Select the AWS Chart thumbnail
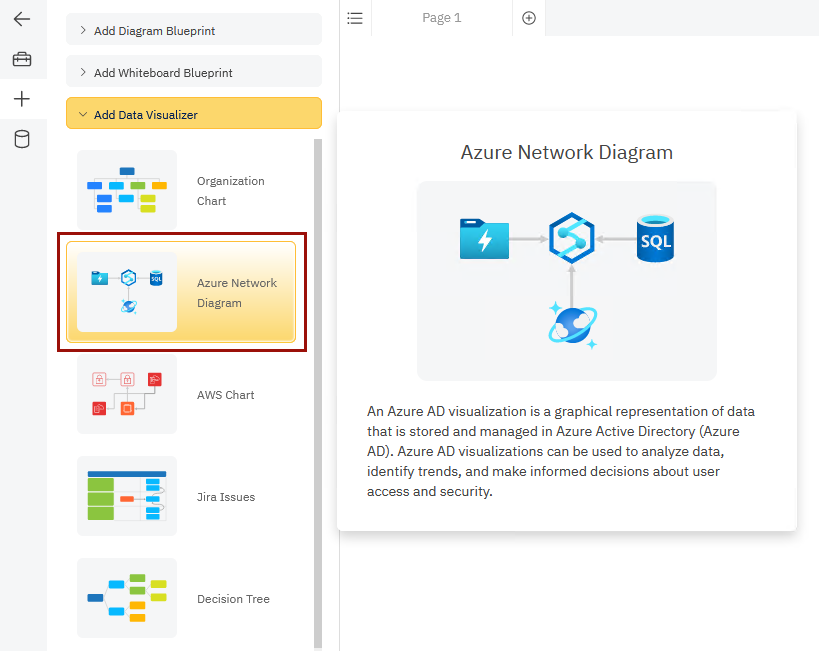The height and width of the screenshot is (651, 819). [127, 394]
